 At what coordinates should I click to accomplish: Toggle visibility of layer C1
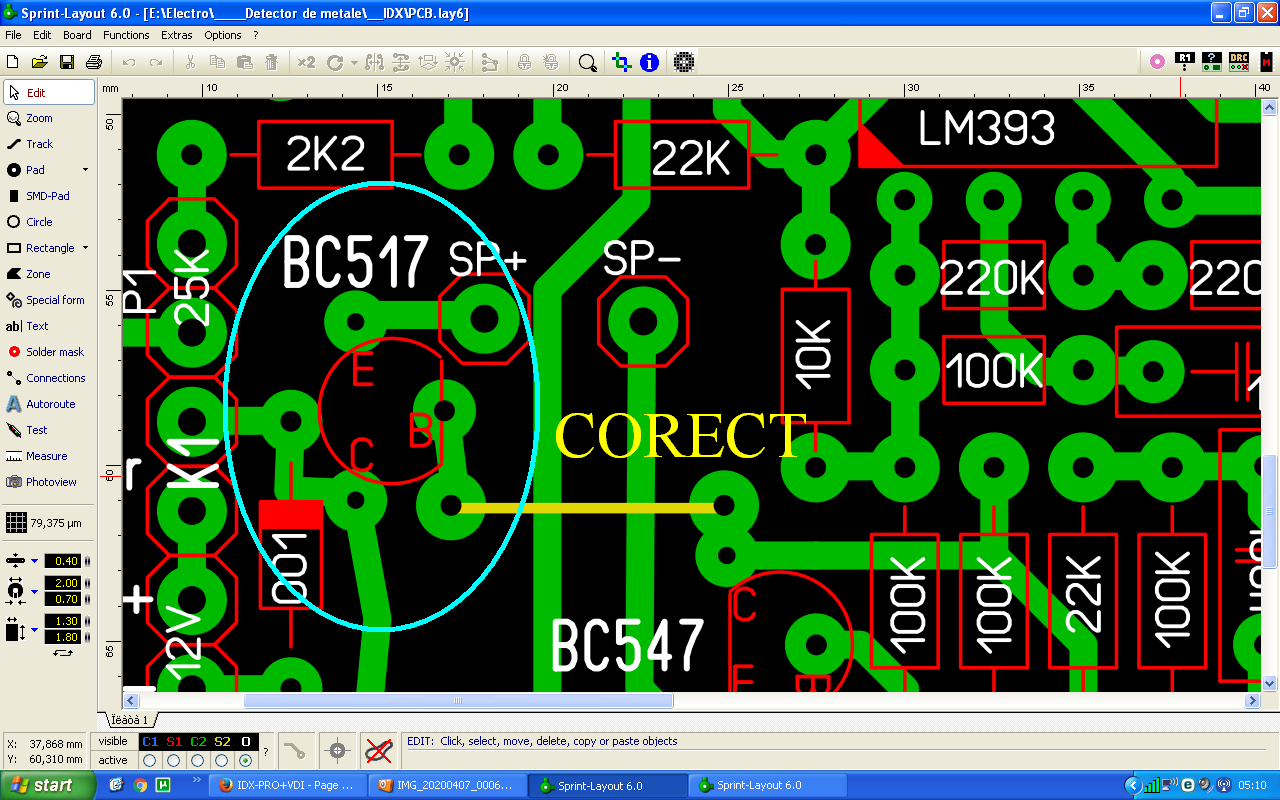tap(150, 741)
